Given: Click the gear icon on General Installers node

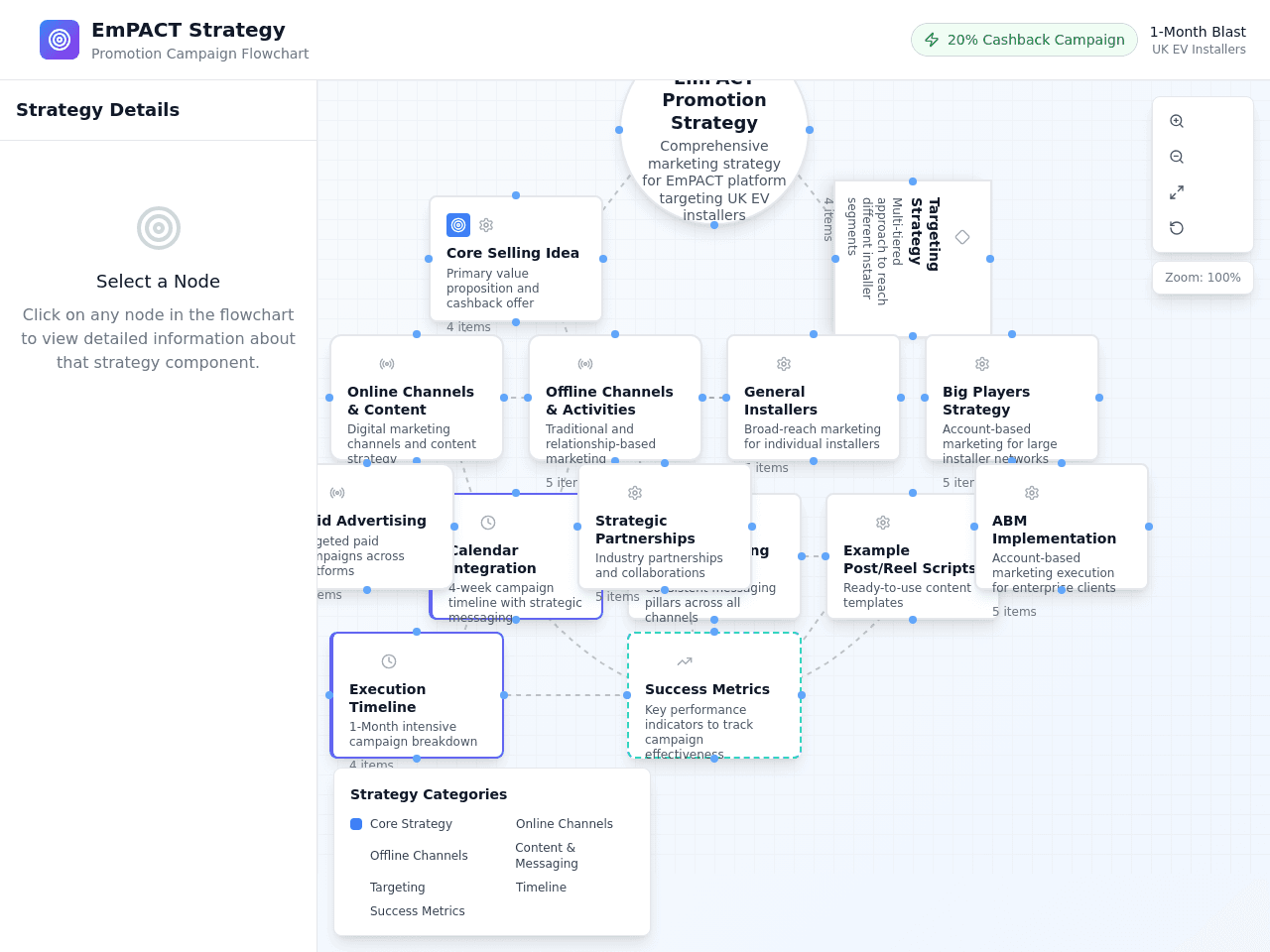Looking at the screenshot, I should pyautogui.click(x=784, y=364).
